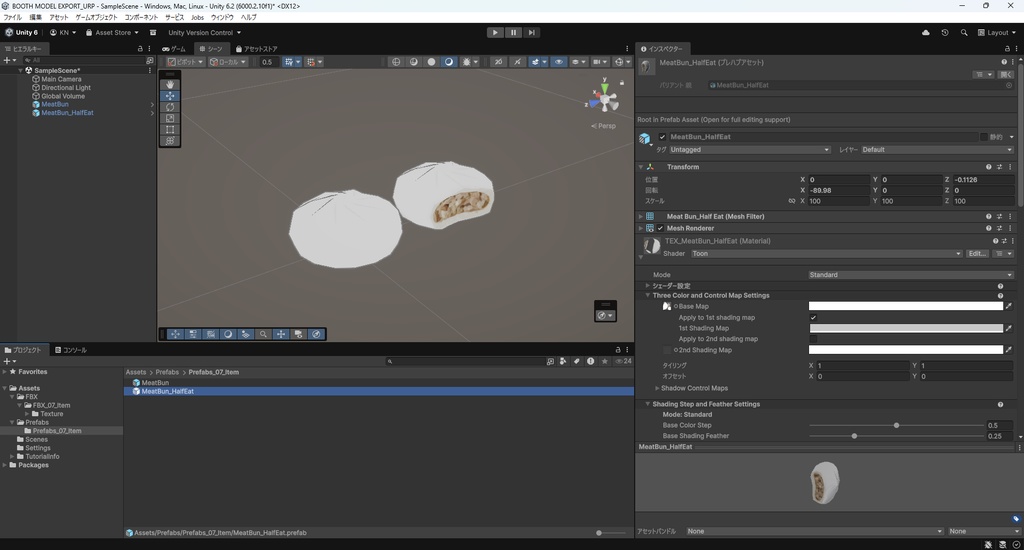Viewport: 1024px width, 550px height.
Task: Toggle Apply to 1st shading map checkbox
Action: coord(813,317)
